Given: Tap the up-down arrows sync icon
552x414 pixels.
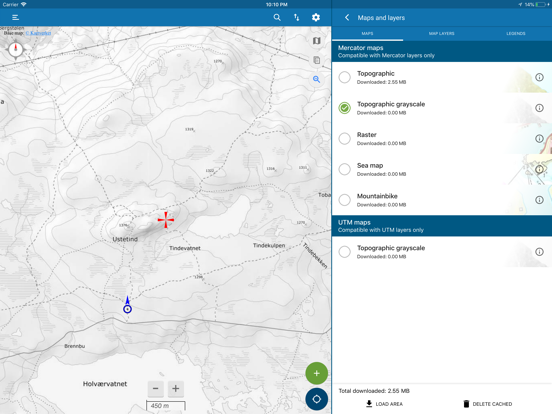Looking at the screenshot, I should [x=296, y=18].
